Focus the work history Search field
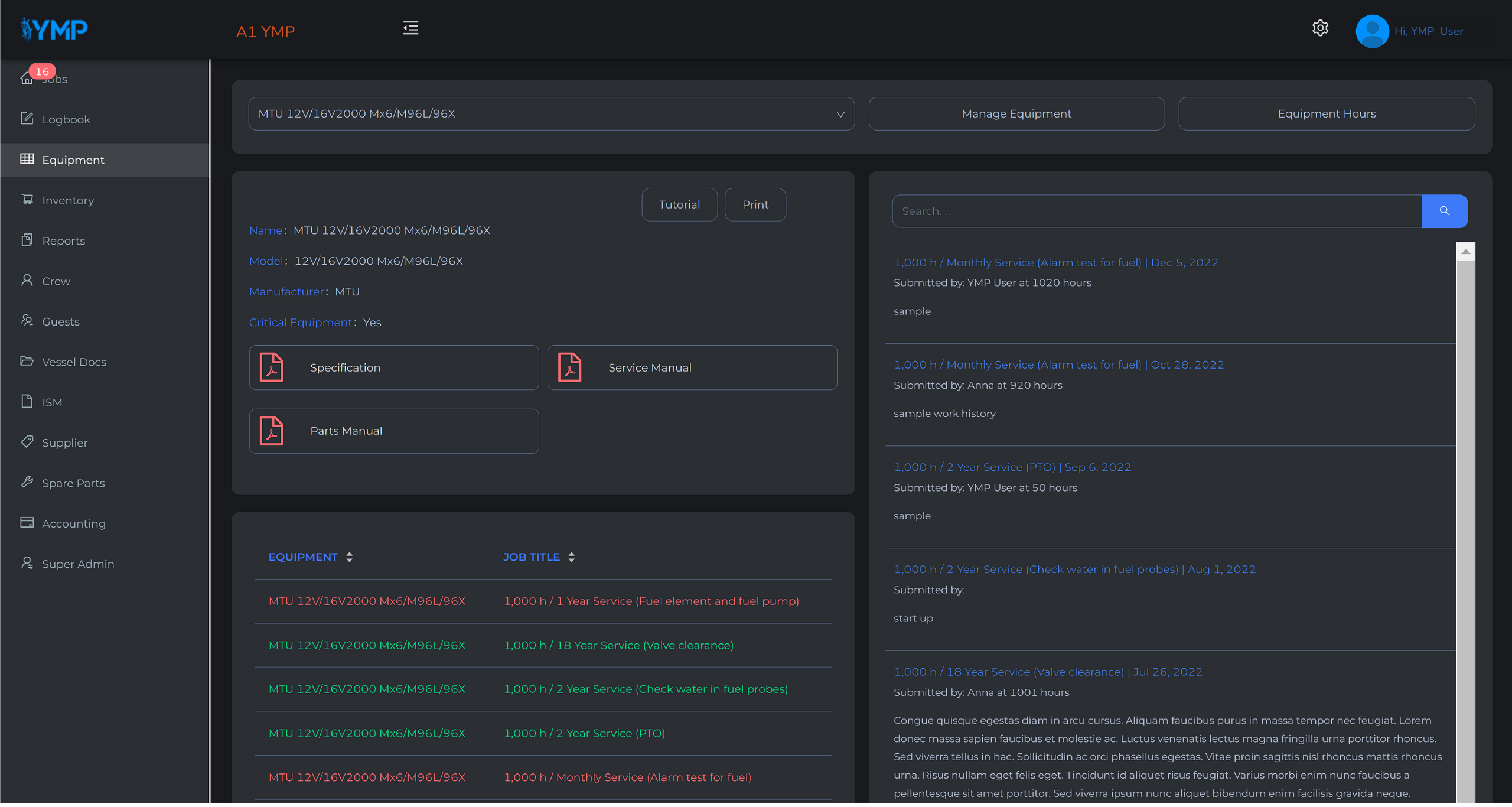This screenshot has height=807, width=1512. tap(1156, 211)
